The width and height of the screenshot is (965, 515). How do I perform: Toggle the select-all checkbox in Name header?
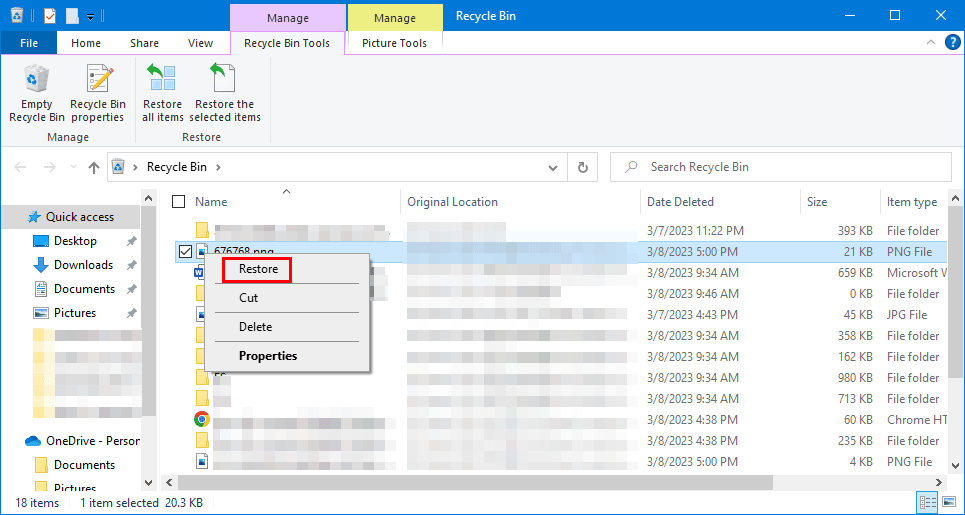pos(179,202)
